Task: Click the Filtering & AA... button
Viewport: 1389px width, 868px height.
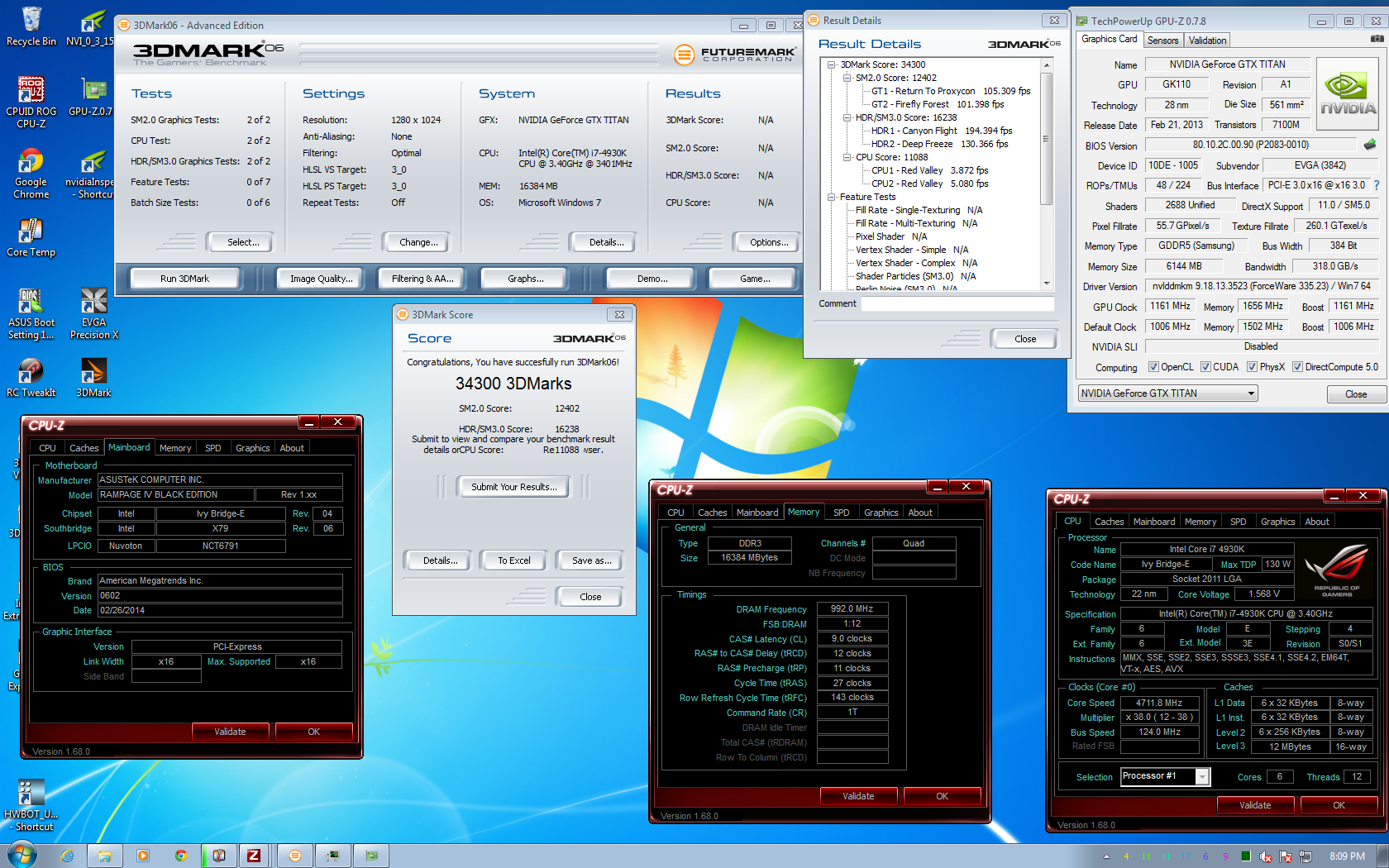Action: click(422, 279)
